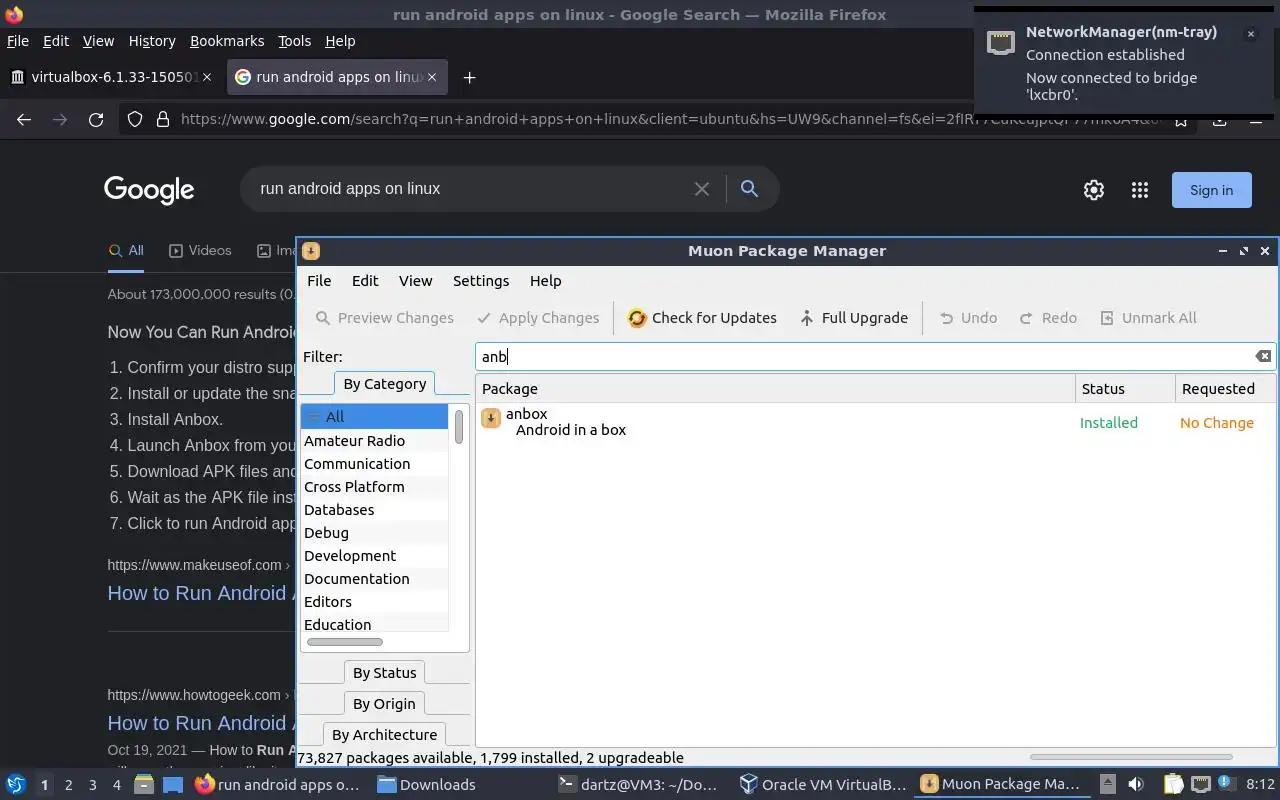Screen dimensions: 1280x800
Task: Open Muon Settings menu
Action: (481, 281)
